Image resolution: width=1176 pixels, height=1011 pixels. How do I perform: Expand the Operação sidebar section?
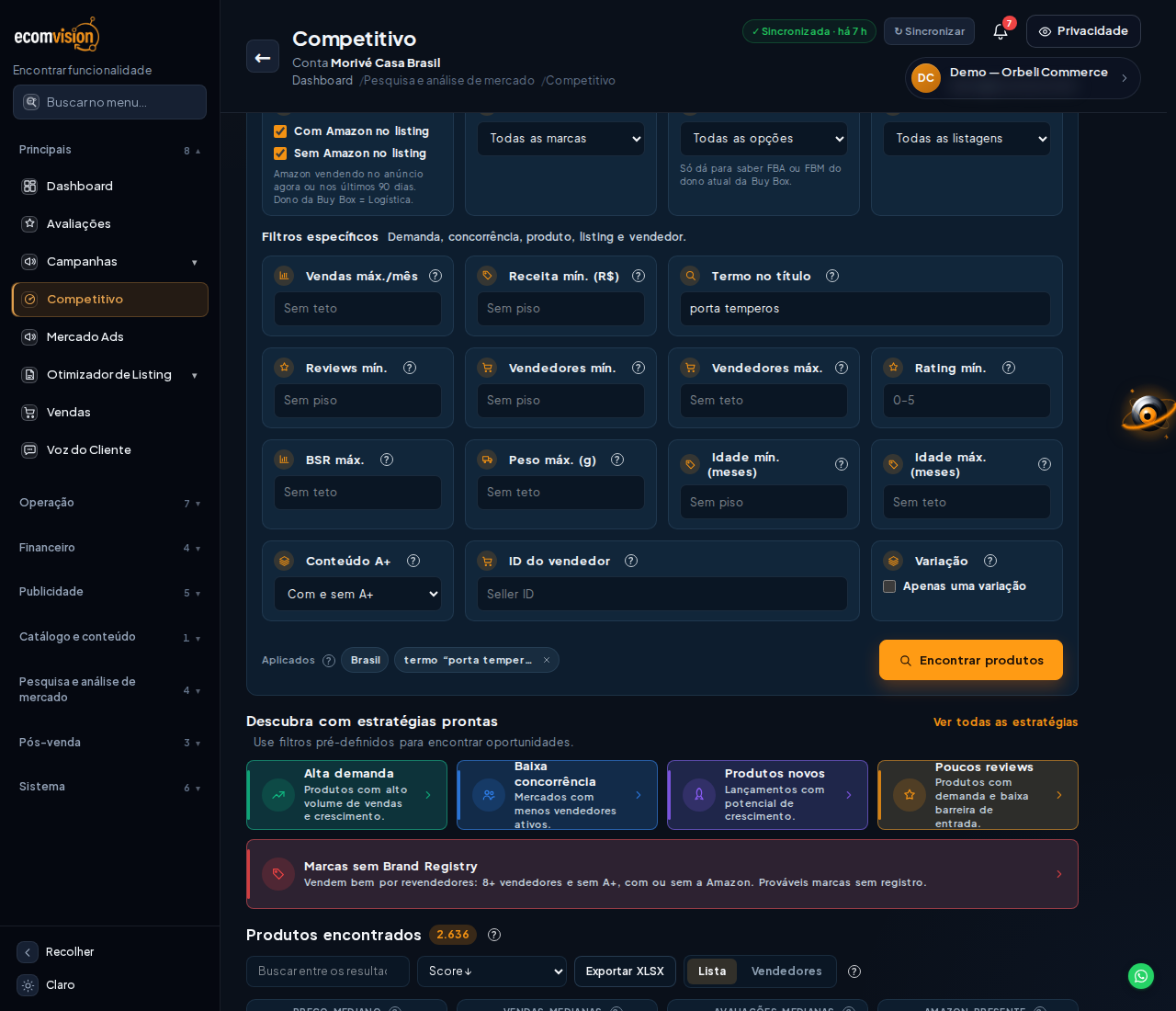(109, 503)
